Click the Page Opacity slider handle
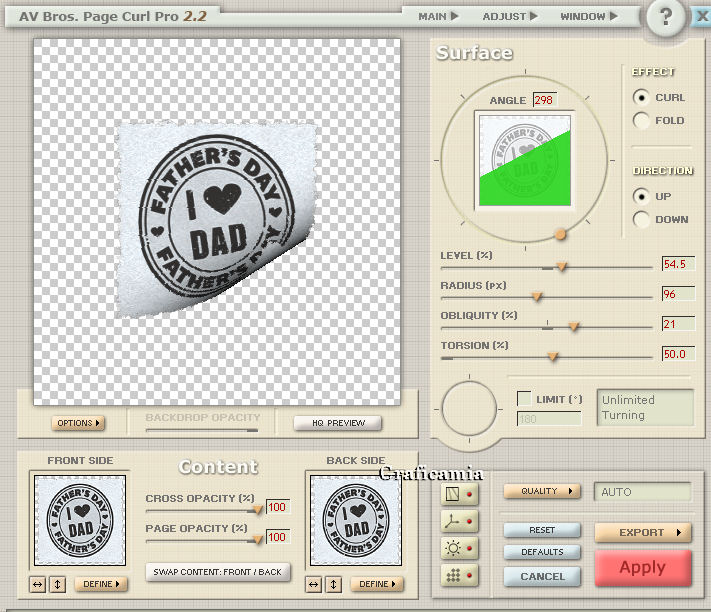 coord(258,539)
